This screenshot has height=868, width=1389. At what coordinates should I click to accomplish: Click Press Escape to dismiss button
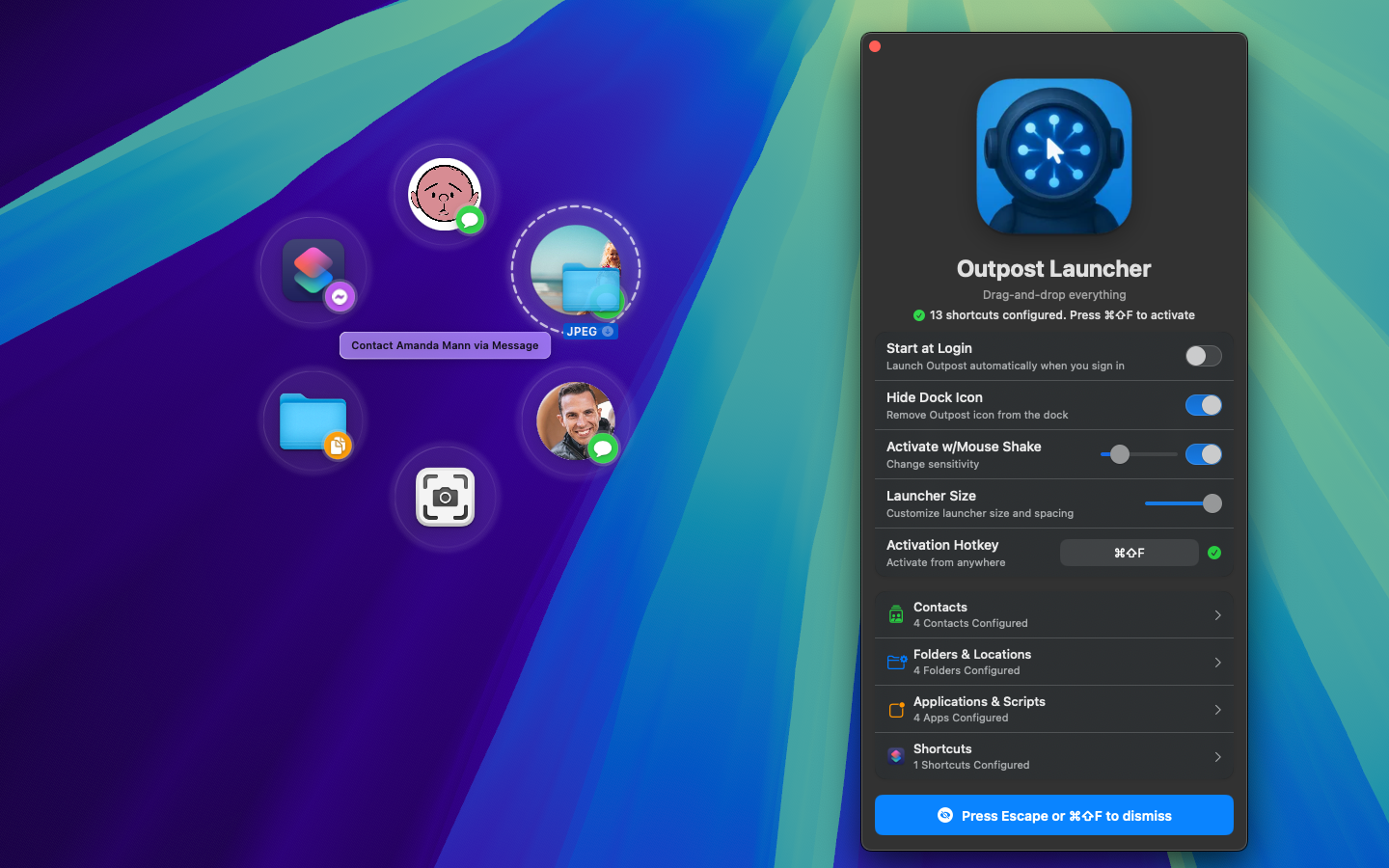[1054, 815]
